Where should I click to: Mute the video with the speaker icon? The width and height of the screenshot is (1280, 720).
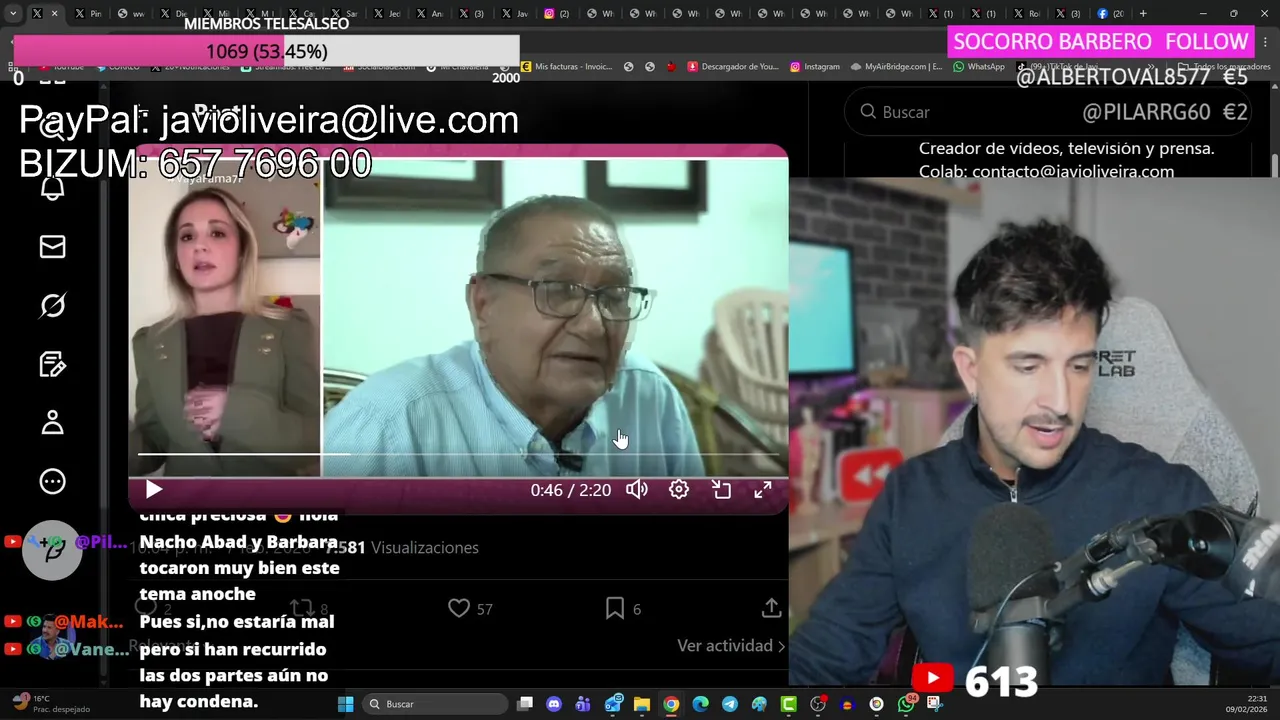637,490
